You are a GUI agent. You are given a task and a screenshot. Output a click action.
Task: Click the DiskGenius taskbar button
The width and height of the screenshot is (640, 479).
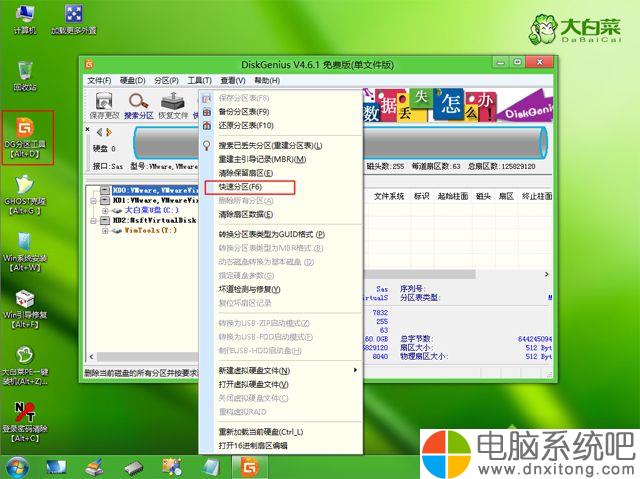250,467
